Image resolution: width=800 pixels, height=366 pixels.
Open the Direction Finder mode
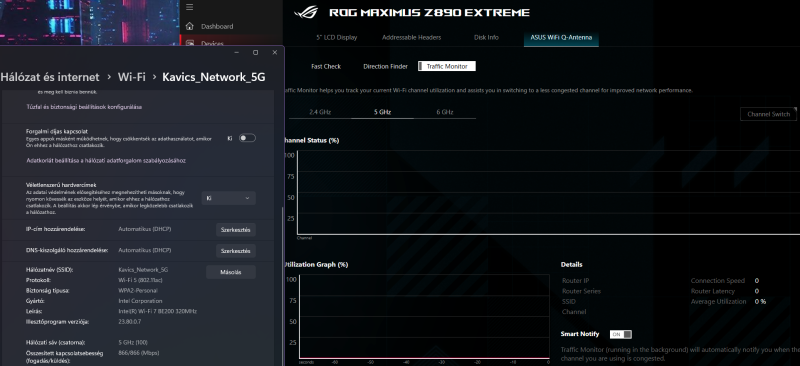[385, 66]
